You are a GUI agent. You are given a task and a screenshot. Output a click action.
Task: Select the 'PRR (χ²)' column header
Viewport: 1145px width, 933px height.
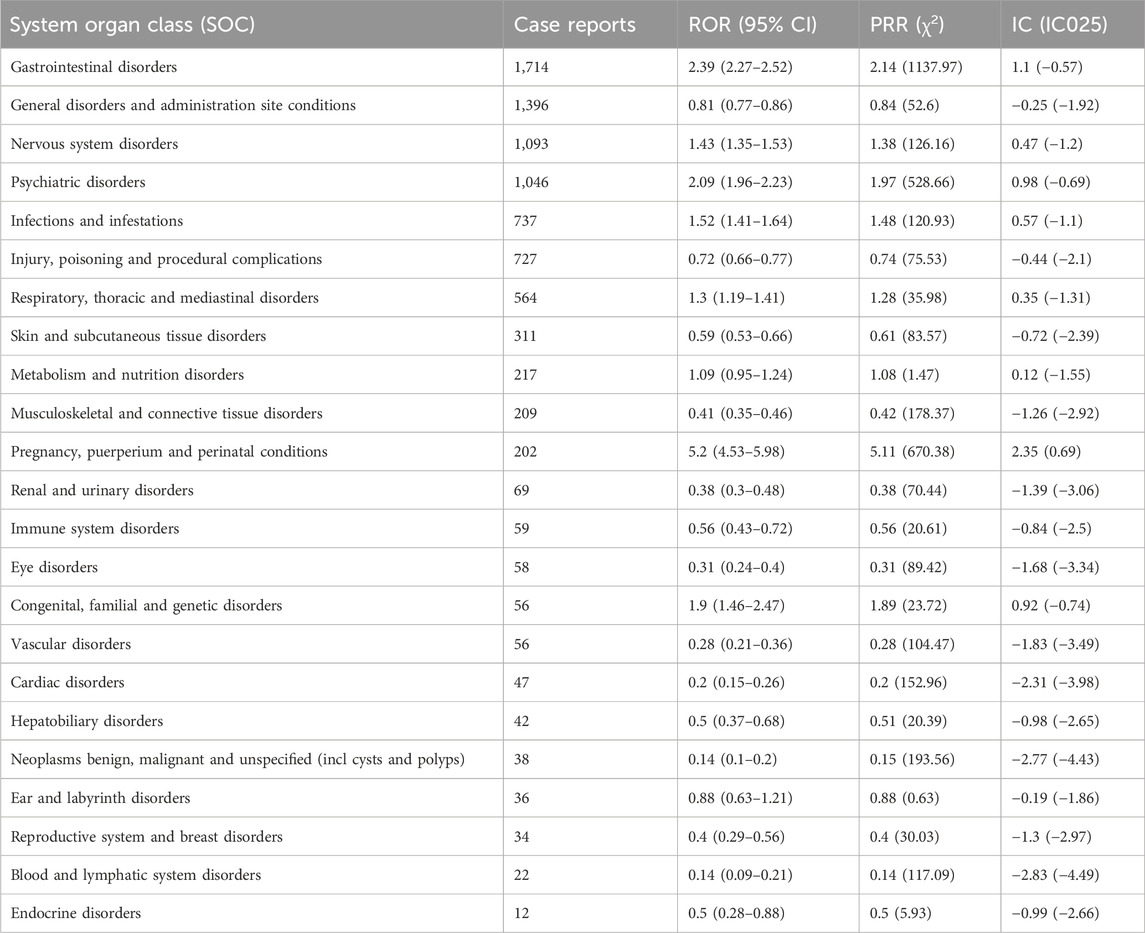coord(907,24)
